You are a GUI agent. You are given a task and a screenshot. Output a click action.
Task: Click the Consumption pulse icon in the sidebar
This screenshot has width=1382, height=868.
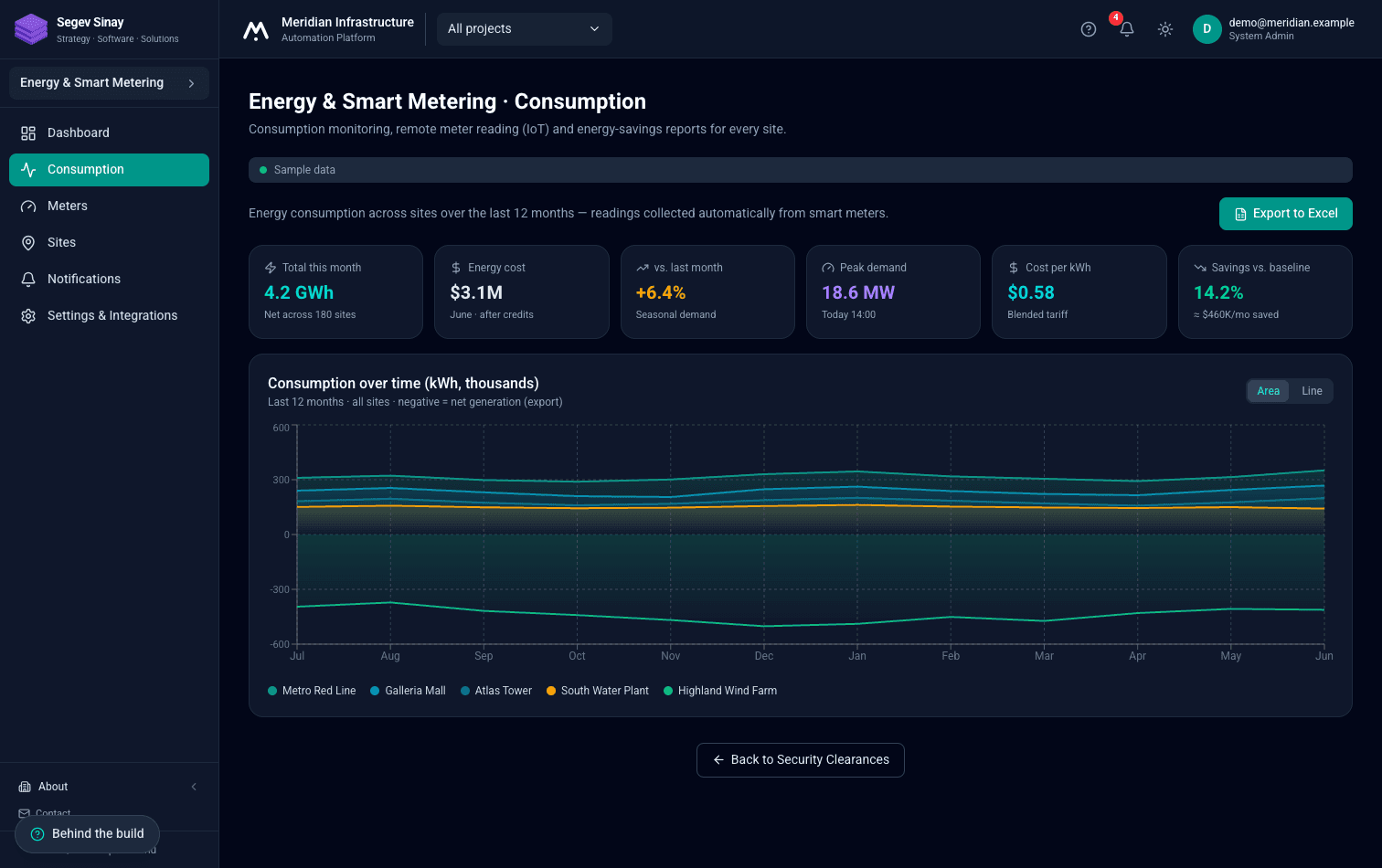click(28, 170)
